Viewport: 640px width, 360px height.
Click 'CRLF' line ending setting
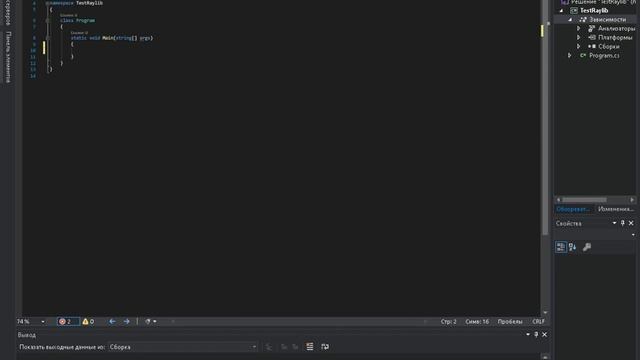(x=538, y=322)
